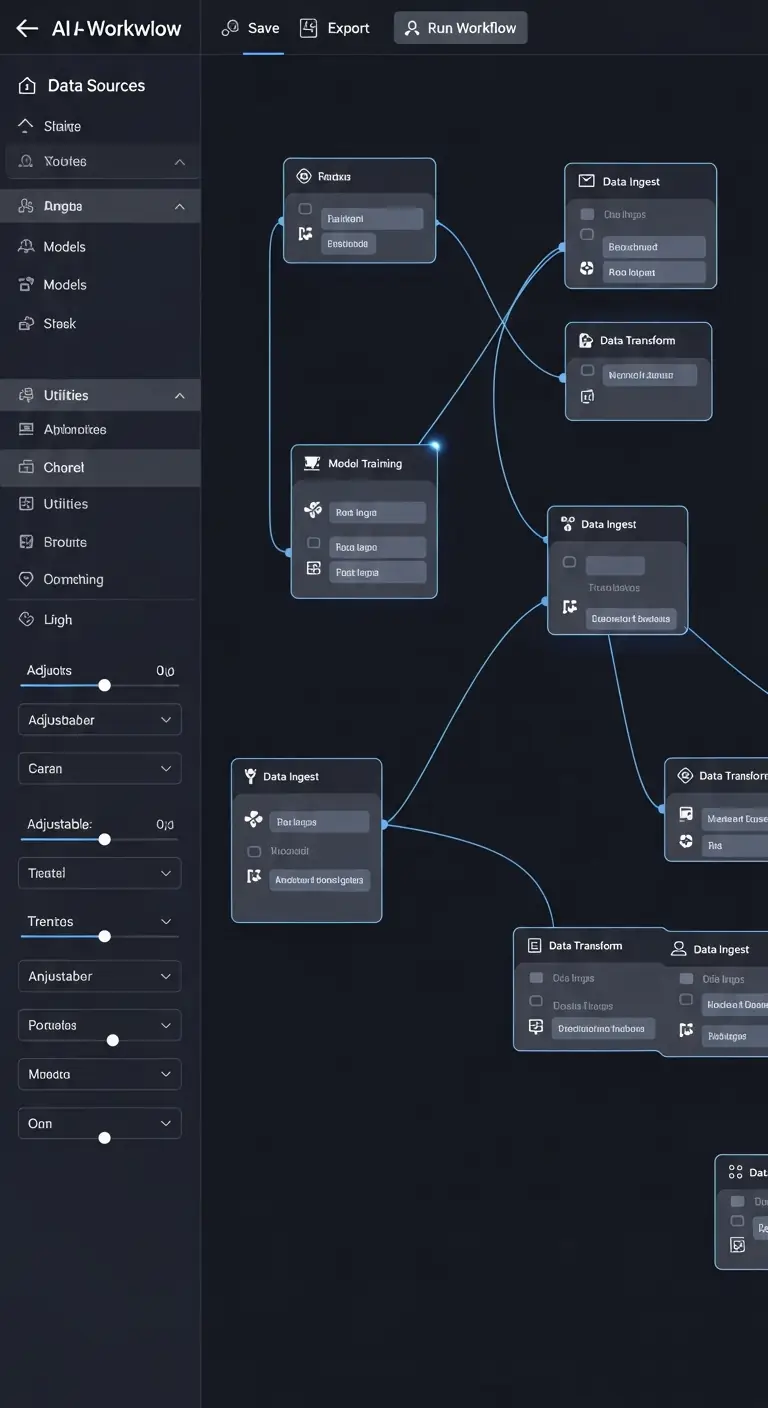Open the first Models sidebar item

pos(64,246)
